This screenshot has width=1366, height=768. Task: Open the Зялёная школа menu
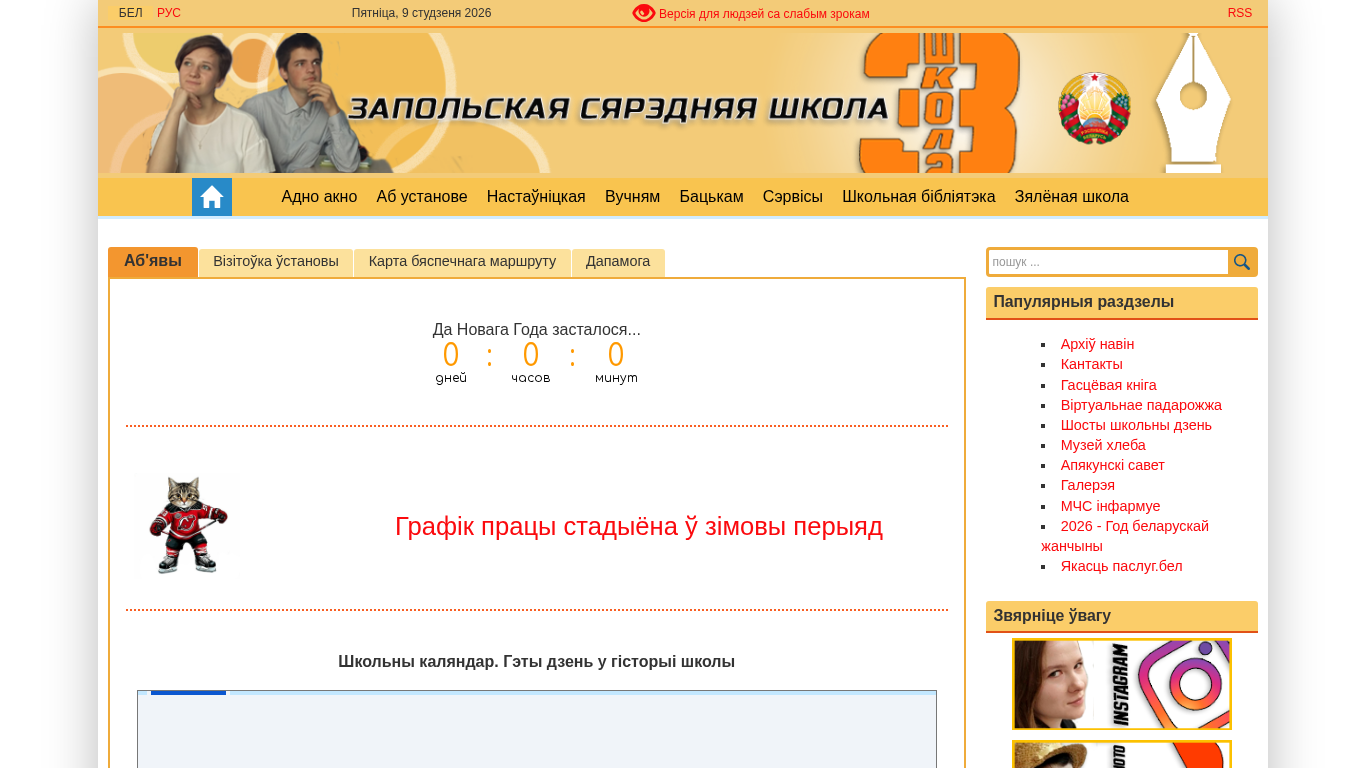tap(1072, 197)
